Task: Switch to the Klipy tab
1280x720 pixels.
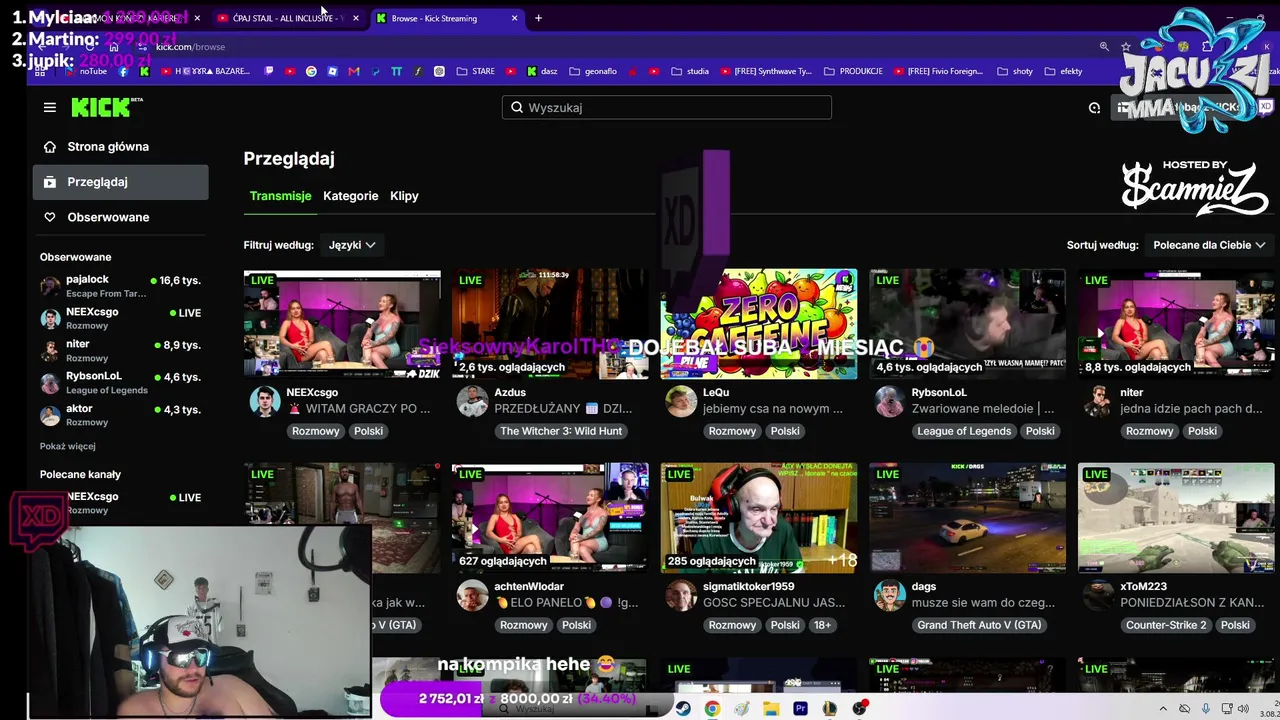Action: click(x=404, y=196)
